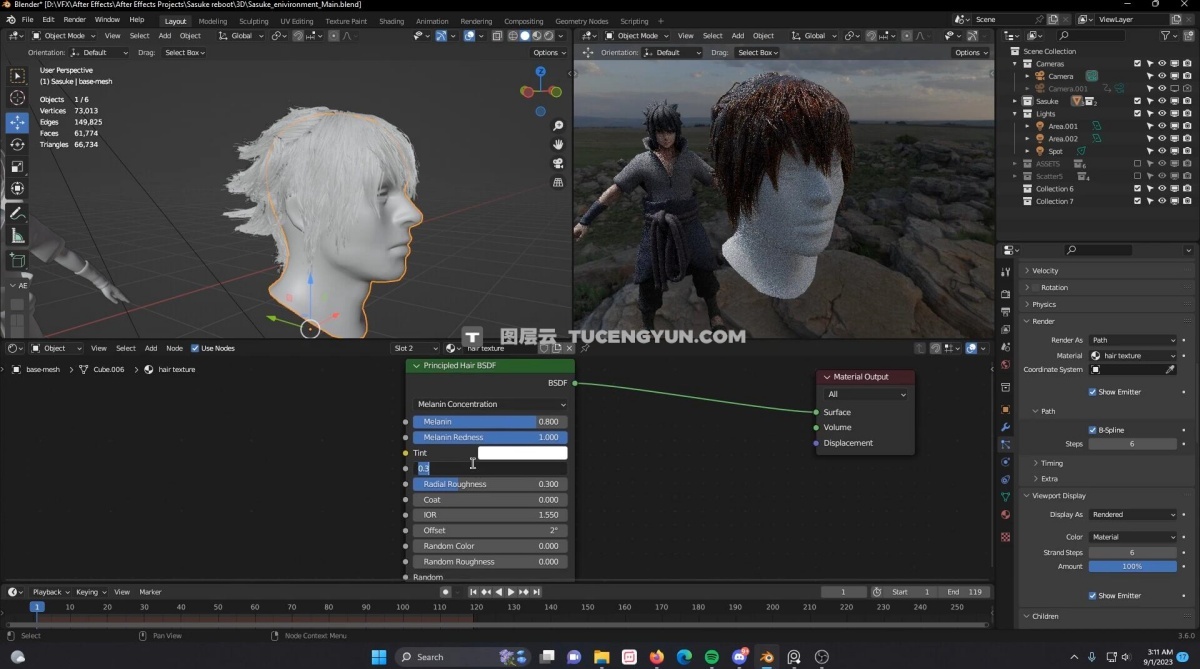
Task: Toggle the B-Spline checkbox
Action: pyautogui.click(x=1093, y=430)
